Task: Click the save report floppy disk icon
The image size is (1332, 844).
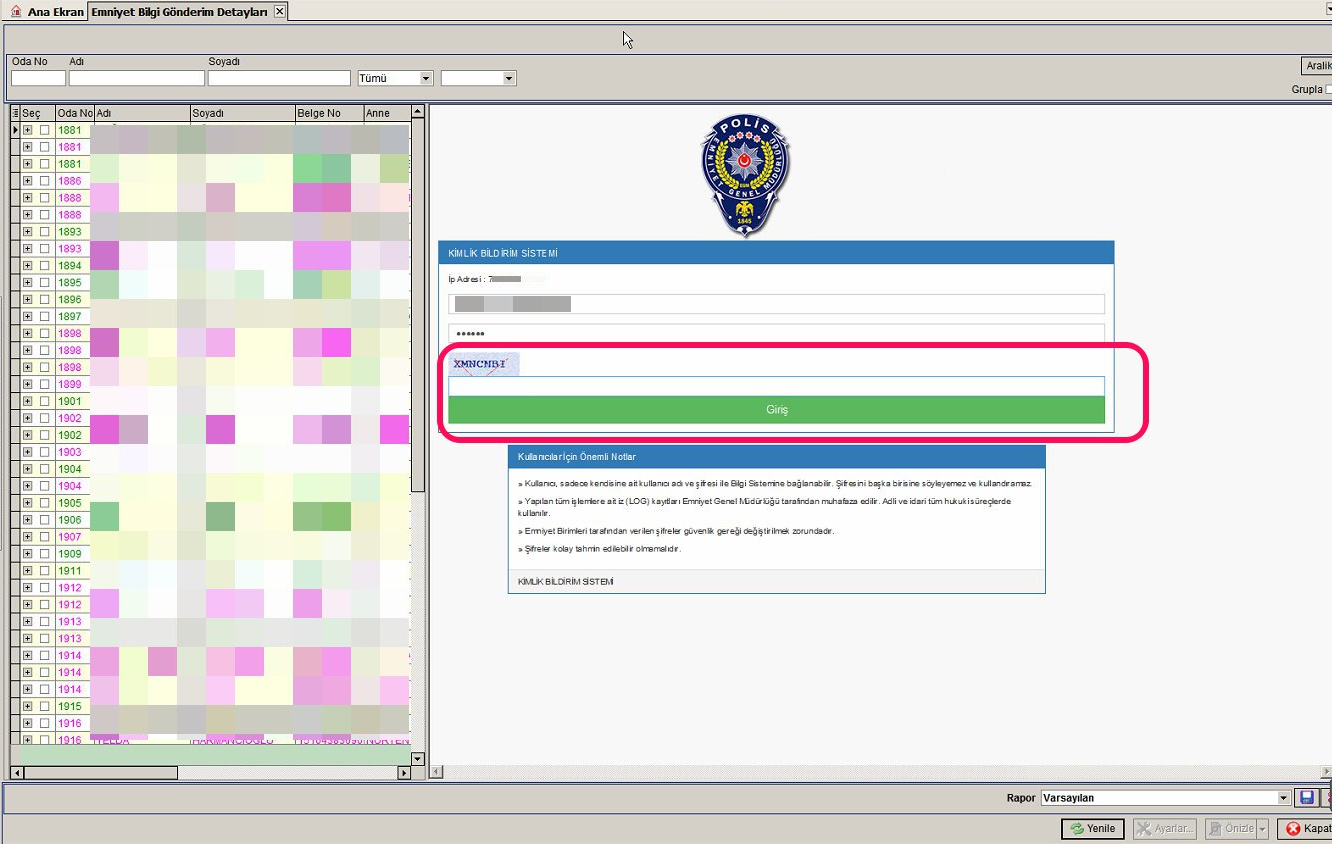Action: (x=1306, y=798)
